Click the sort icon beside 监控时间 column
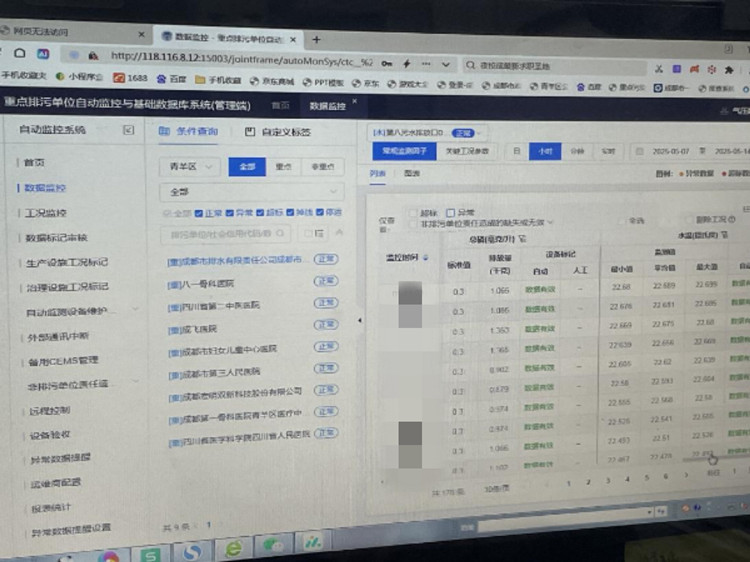 (427, 258)
